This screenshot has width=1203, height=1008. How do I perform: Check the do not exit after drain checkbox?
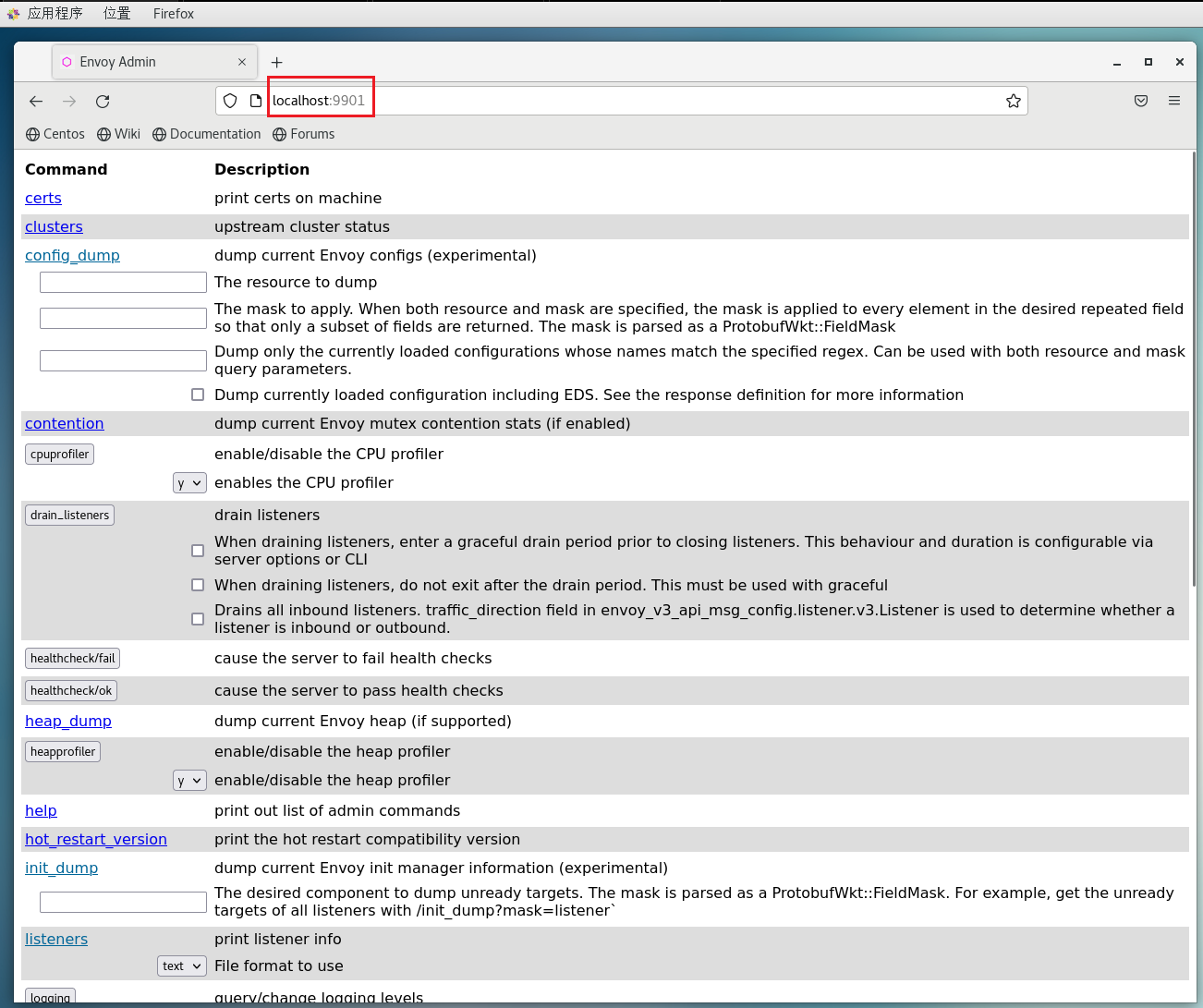point(198,585)
